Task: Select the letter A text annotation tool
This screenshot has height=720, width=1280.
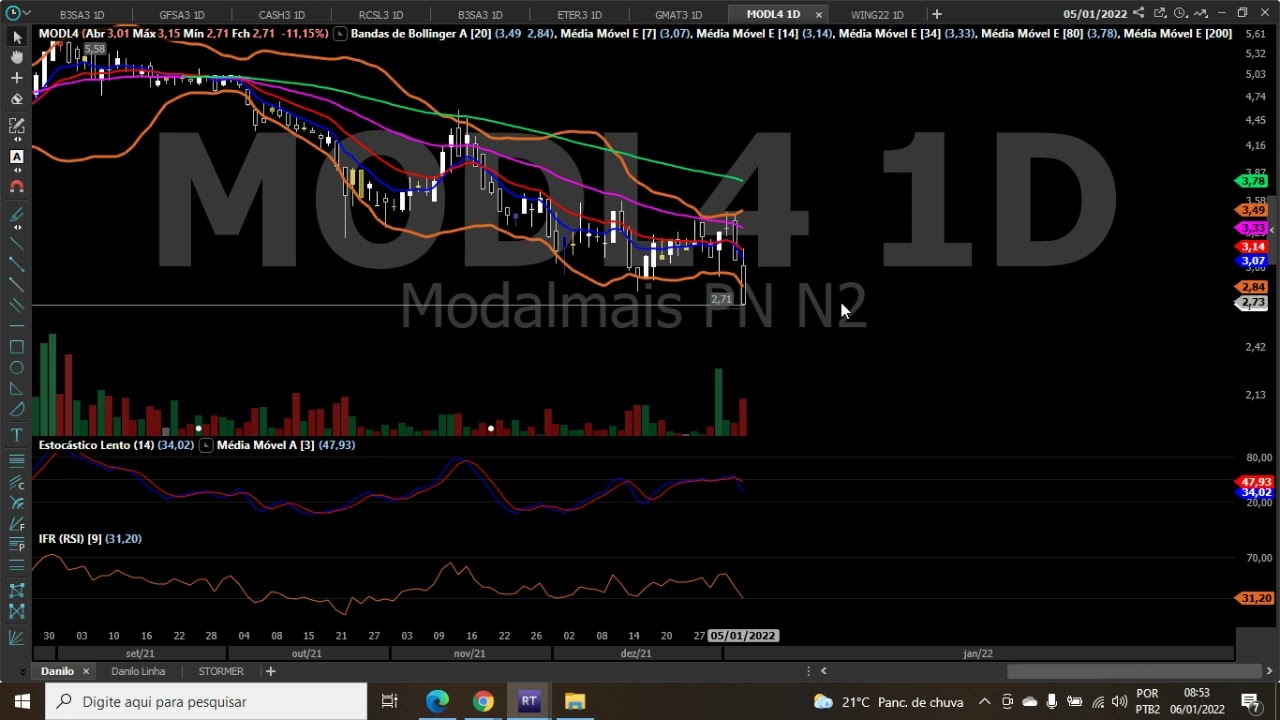Action: click(17, 156)
